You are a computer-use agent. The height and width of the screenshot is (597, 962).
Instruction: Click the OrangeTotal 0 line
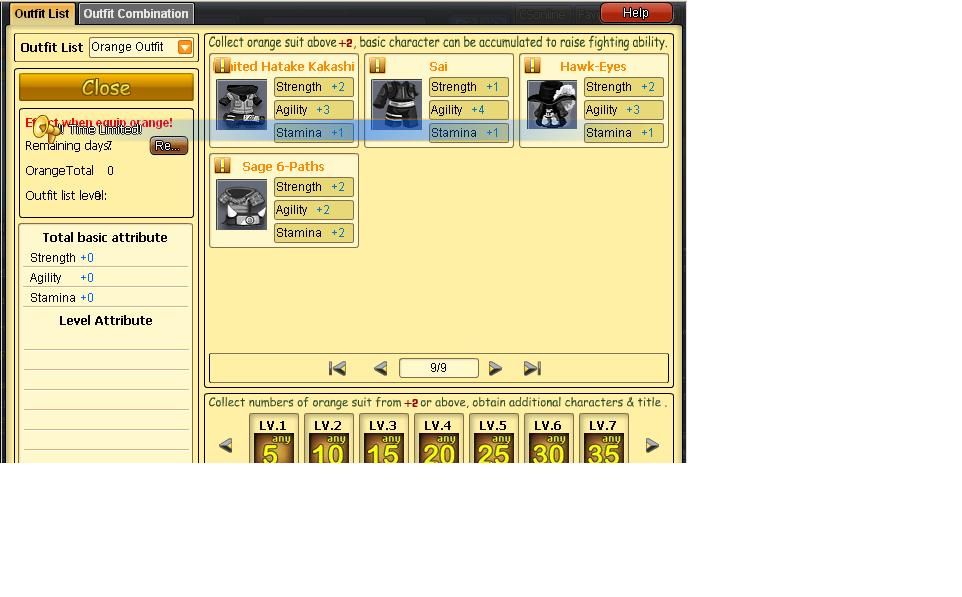69,171
